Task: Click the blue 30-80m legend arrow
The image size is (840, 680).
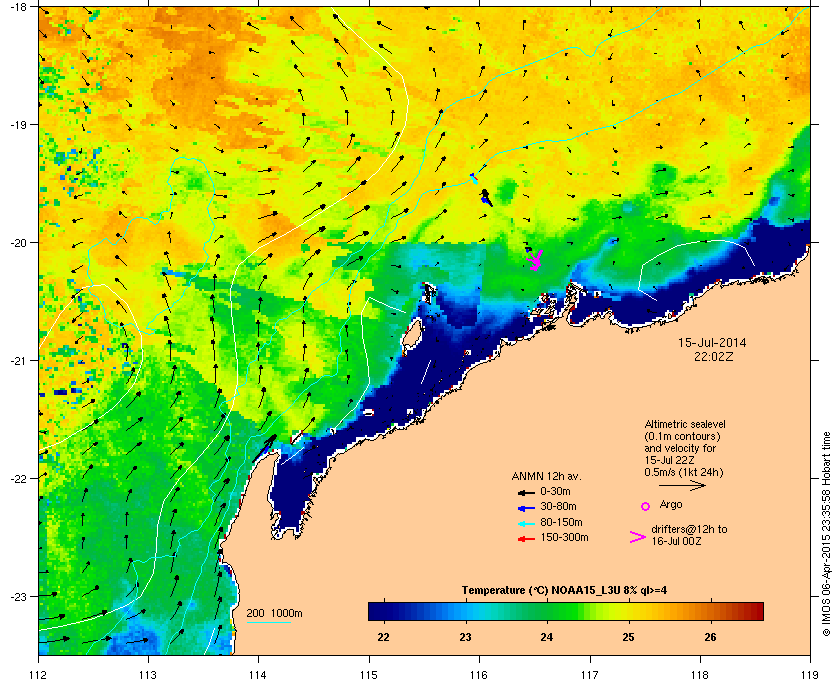Action: (526, 508)
